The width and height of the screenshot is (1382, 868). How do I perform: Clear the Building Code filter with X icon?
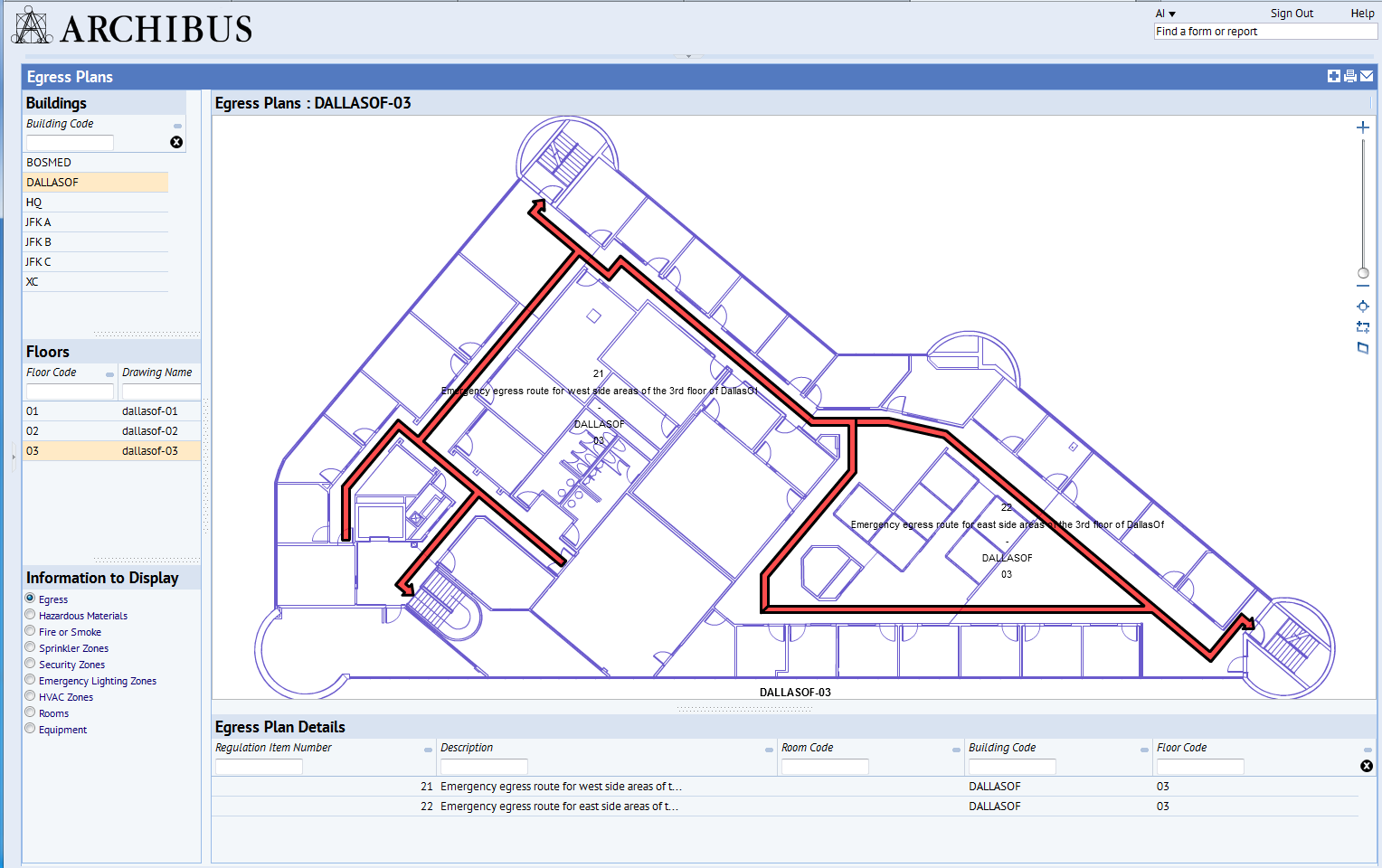pyautogui.click(x=176, y=142)
